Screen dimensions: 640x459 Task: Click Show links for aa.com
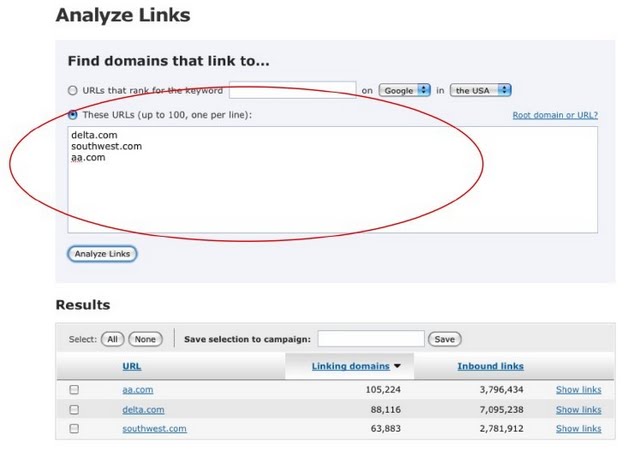(578, 390)
